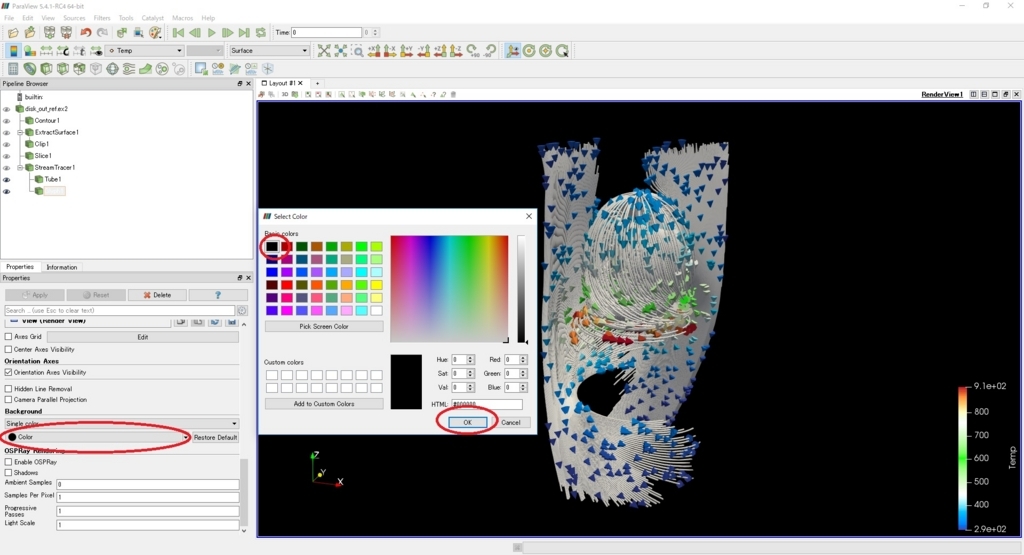The width and height of the screenshot is (1024, 555).
Task: Click the Undo icon
Action: [x=86, y=33]
